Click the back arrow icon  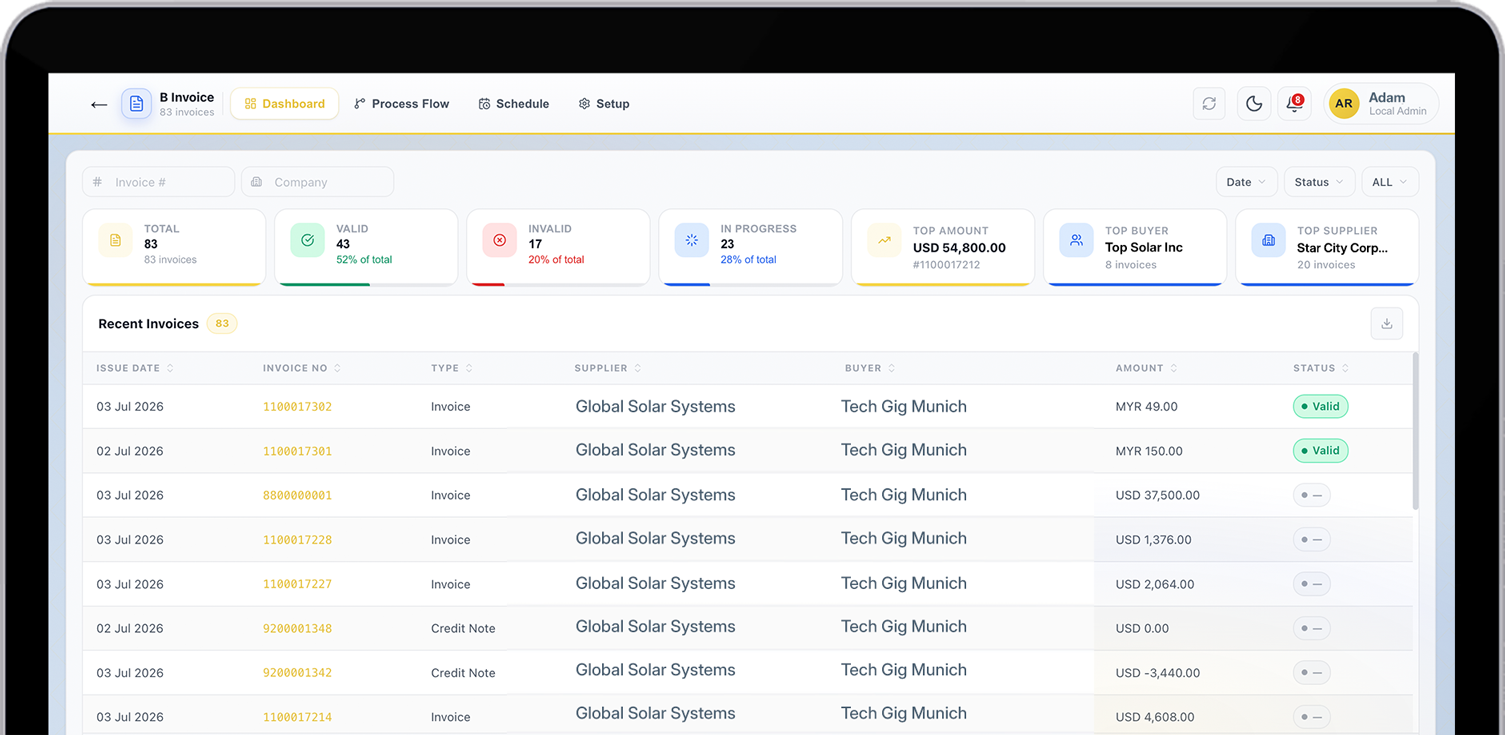pos(99,104)
